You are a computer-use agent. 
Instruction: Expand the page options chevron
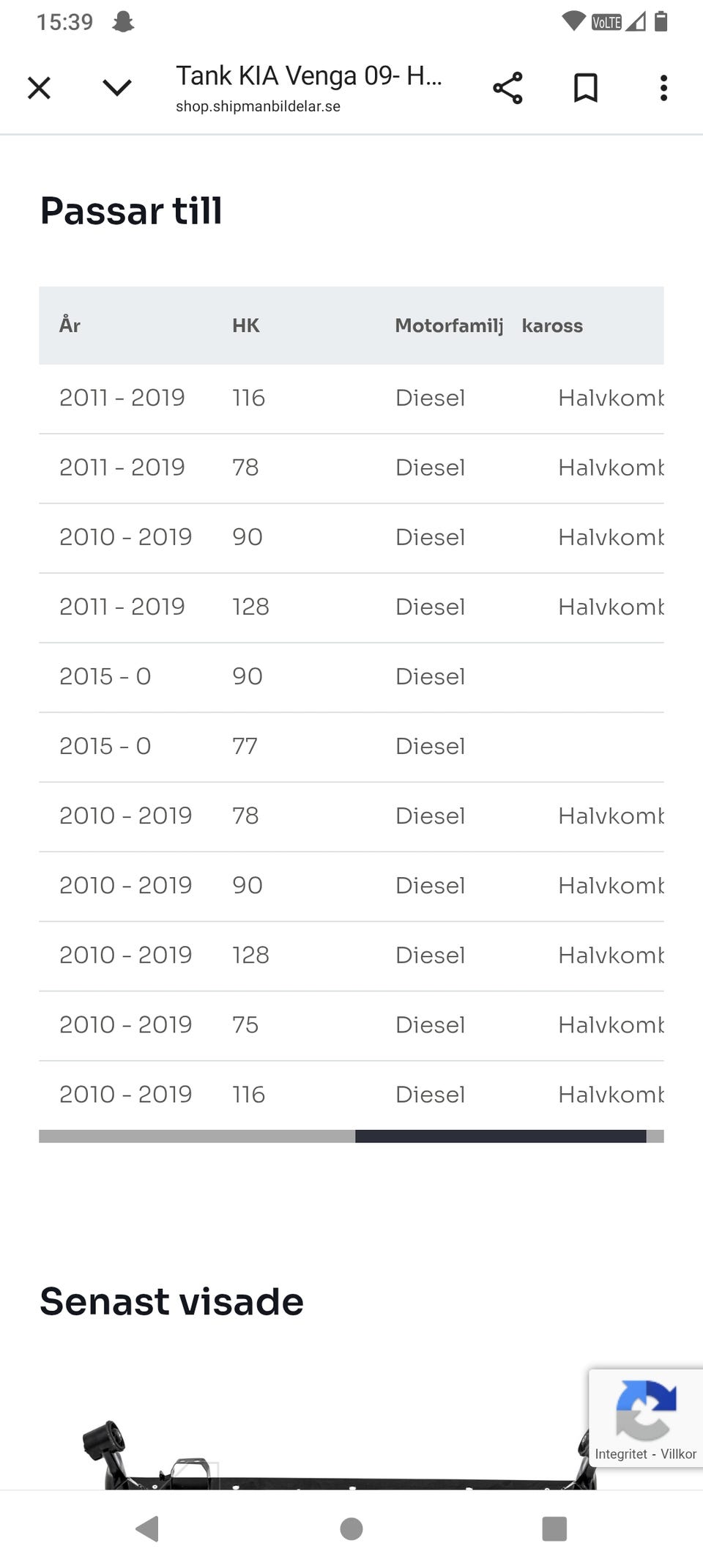coord(117,88)
